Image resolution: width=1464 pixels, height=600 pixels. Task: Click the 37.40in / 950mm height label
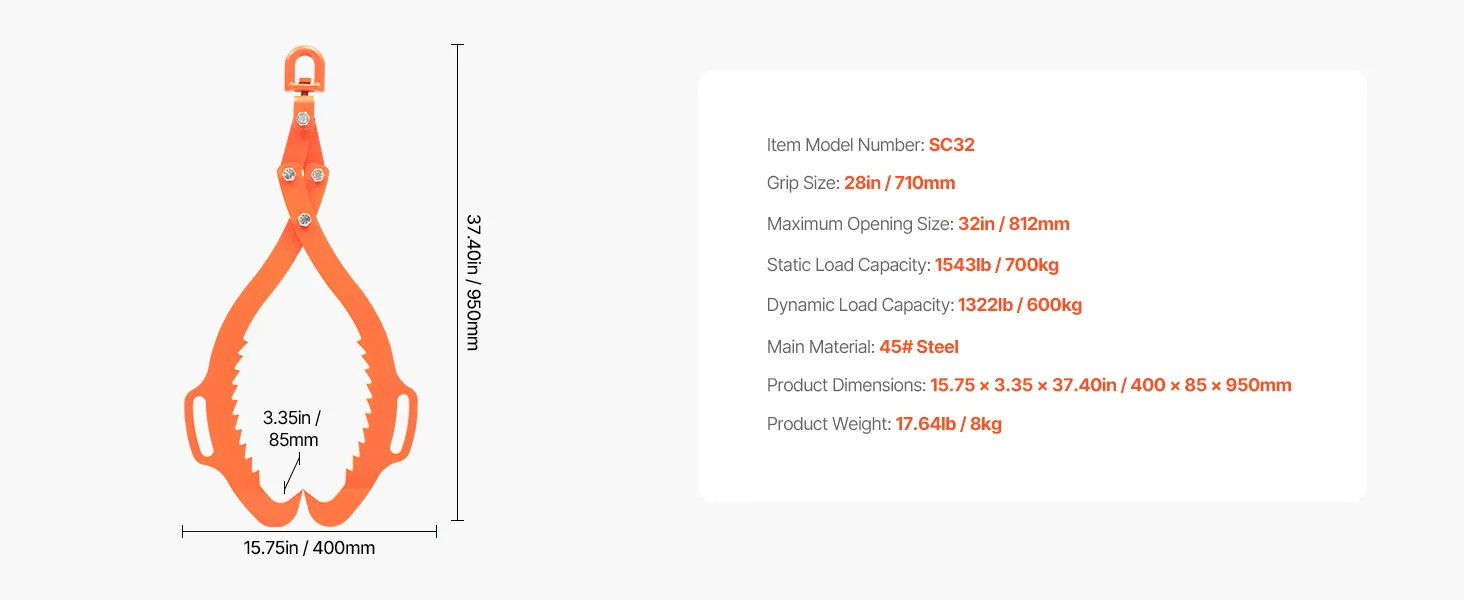pyautogui.click(x=473, y=281)
